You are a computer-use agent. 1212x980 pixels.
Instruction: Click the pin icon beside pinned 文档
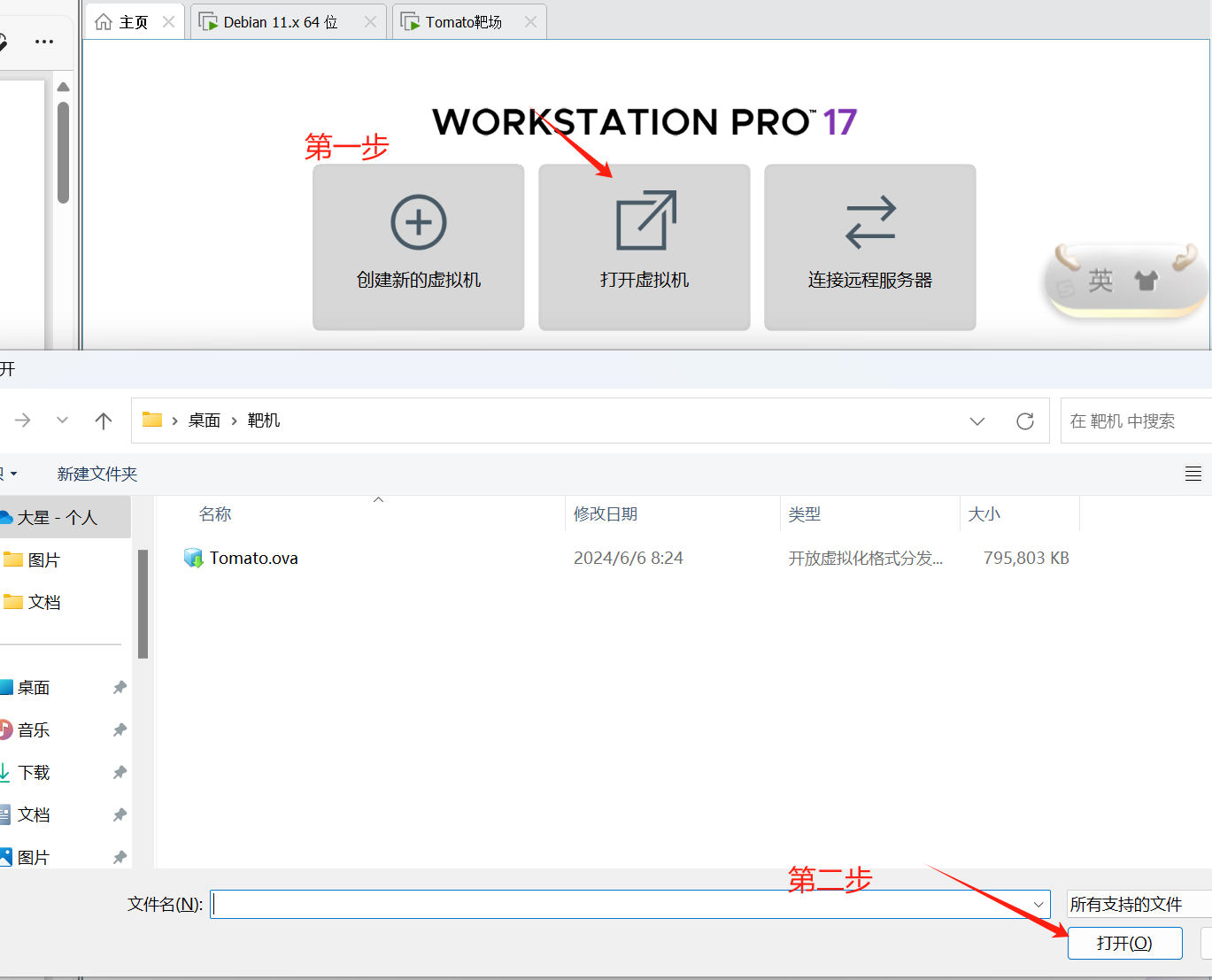(x=120, y=815)
